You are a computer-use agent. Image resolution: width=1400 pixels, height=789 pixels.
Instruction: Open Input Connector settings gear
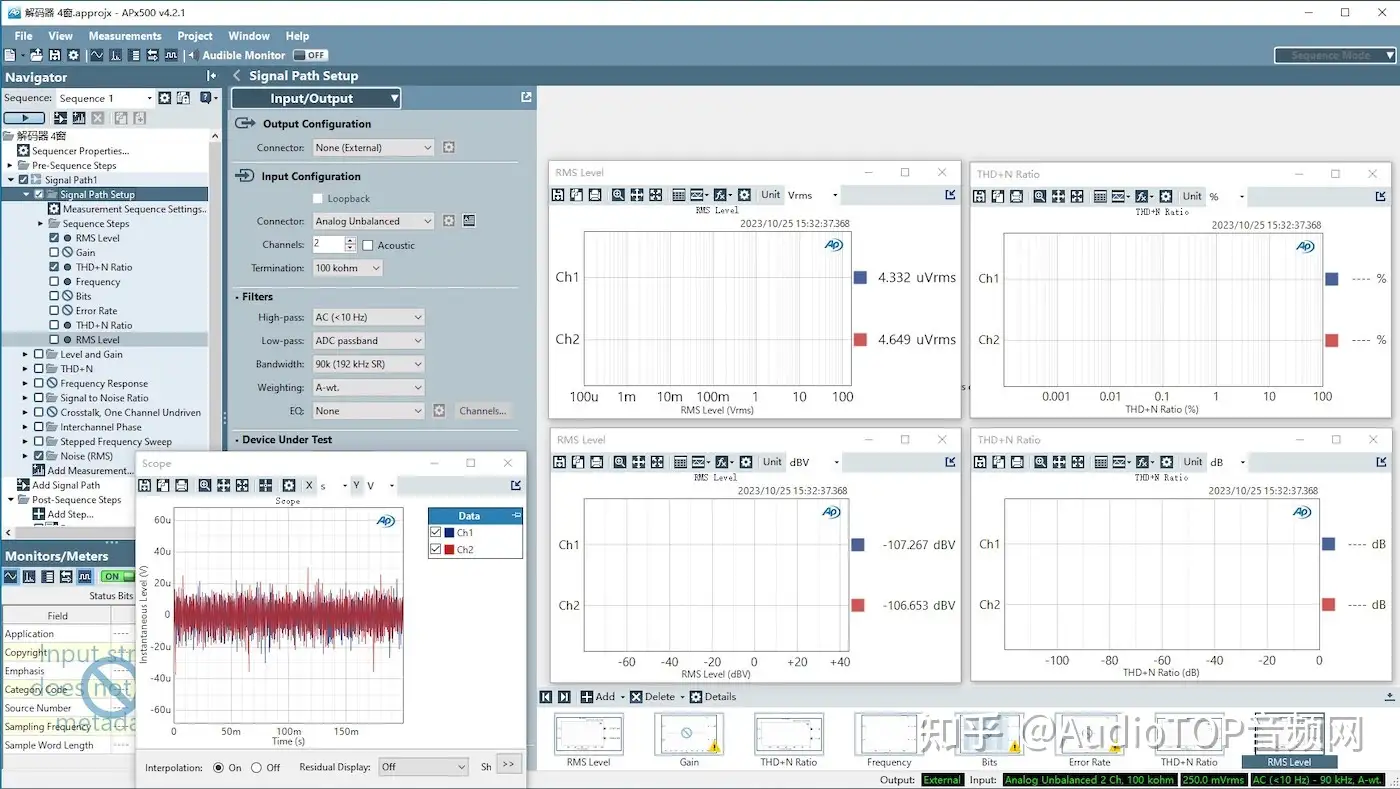tap(449, 221)
